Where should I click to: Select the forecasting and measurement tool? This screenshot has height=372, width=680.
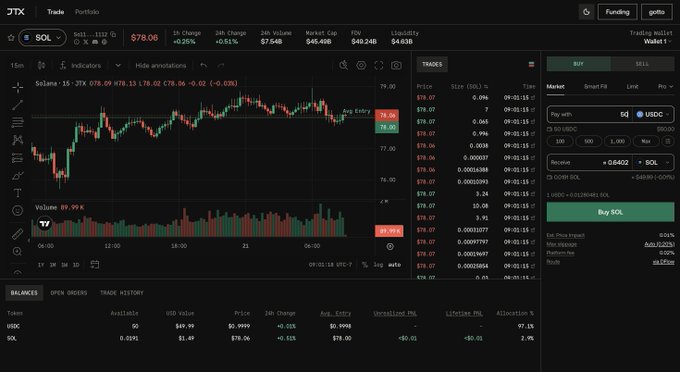click(x=17, y=158)
